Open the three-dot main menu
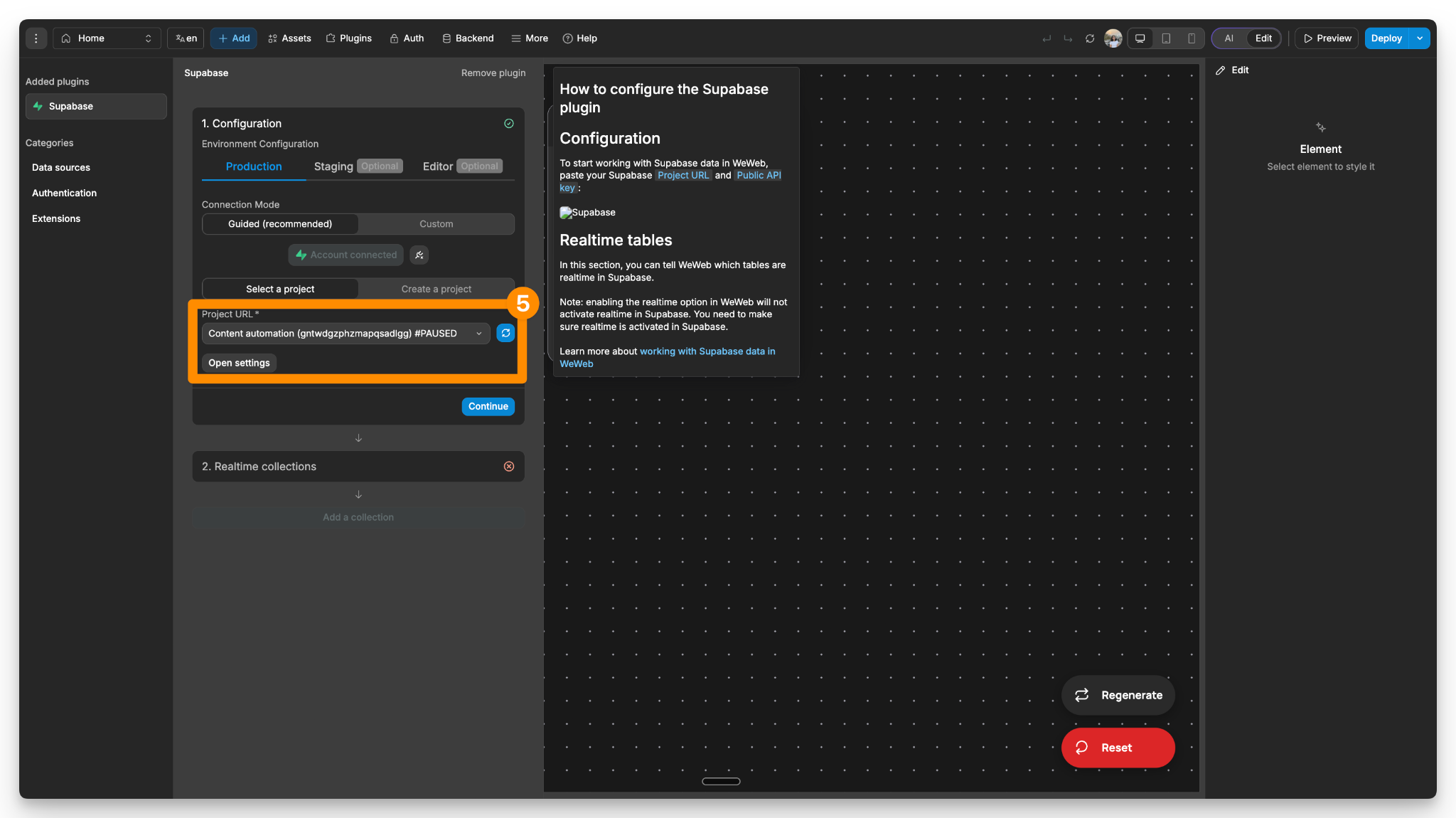 click(x=36, y=38)
